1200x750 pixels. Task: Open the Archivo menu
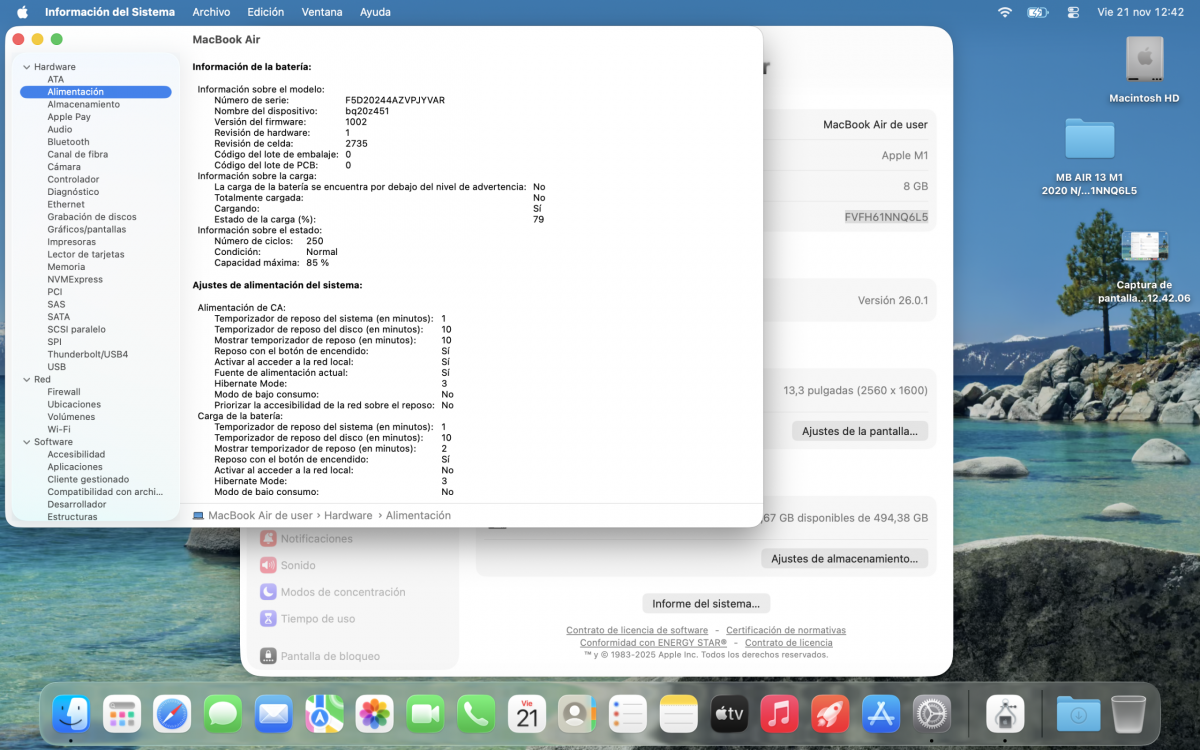click(x=211, y=12)
